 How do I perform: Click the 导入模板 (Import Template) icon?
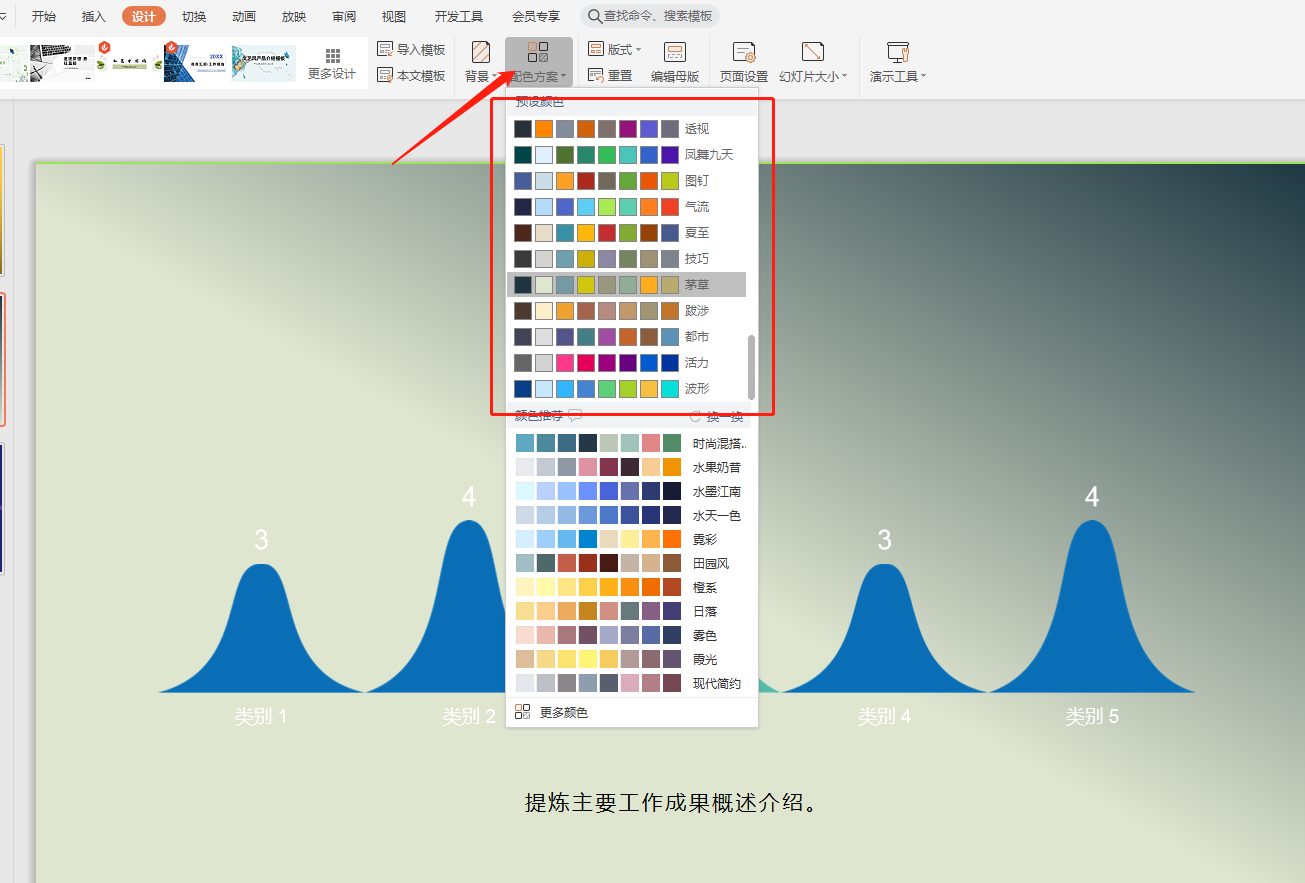386,49
